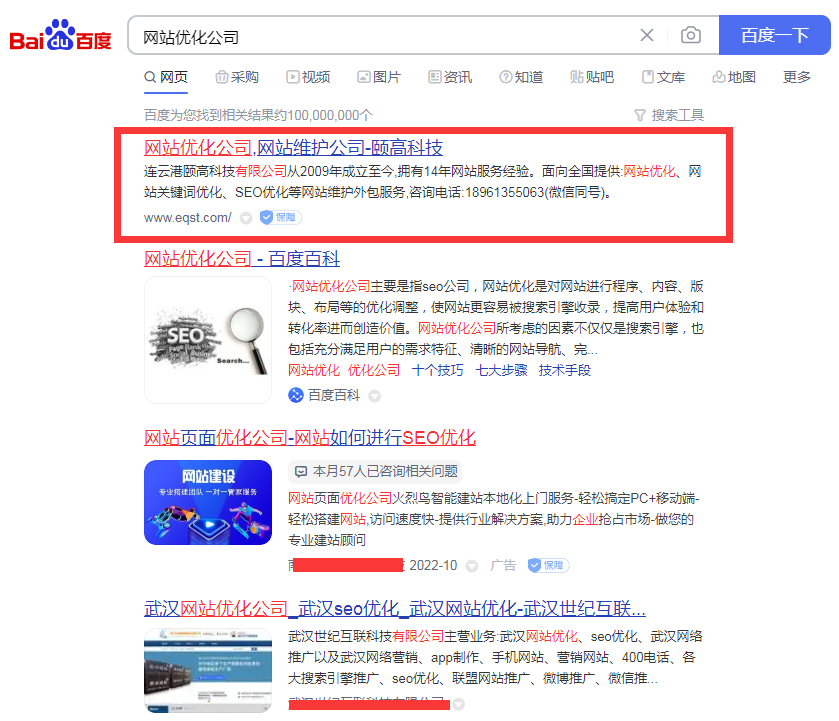Open 搜索工具 filter options

[x=669, y=115]
